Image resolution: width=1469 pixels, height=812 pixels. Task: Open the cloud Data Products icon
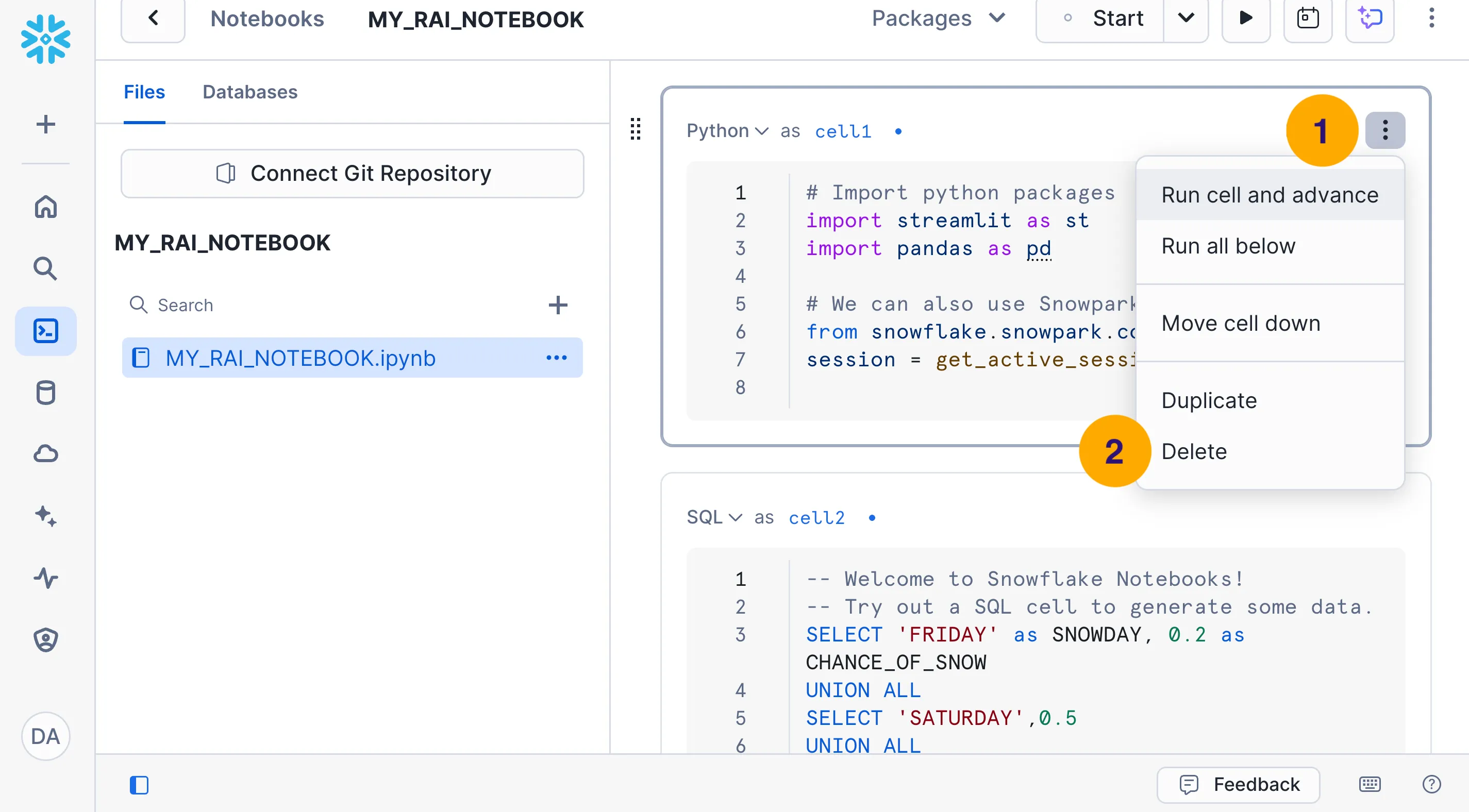pyautogui.click(x=46, y=454)
